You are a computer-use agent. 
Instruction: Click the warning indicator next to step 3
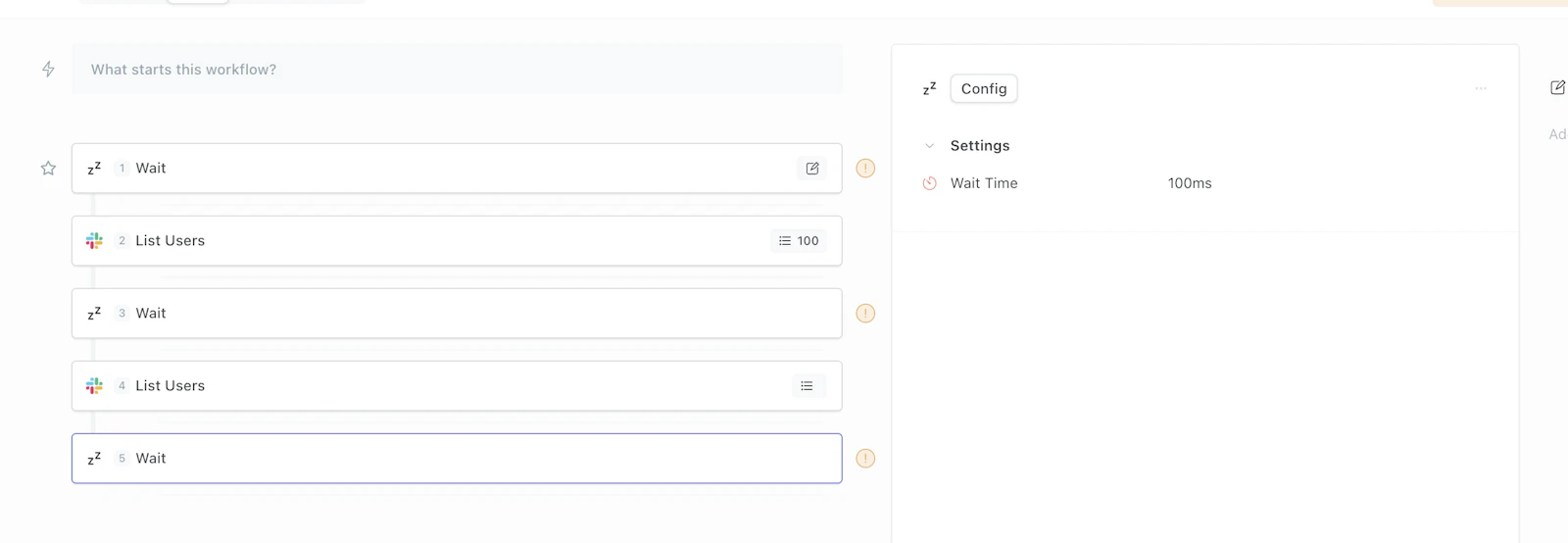(865, 314)
